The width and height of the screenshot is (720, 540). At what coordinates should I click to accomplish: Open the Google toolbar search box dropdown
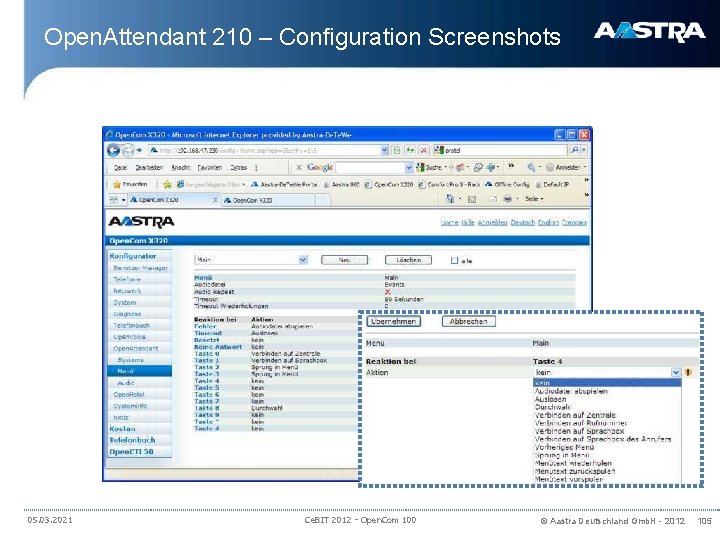[409, 168]
